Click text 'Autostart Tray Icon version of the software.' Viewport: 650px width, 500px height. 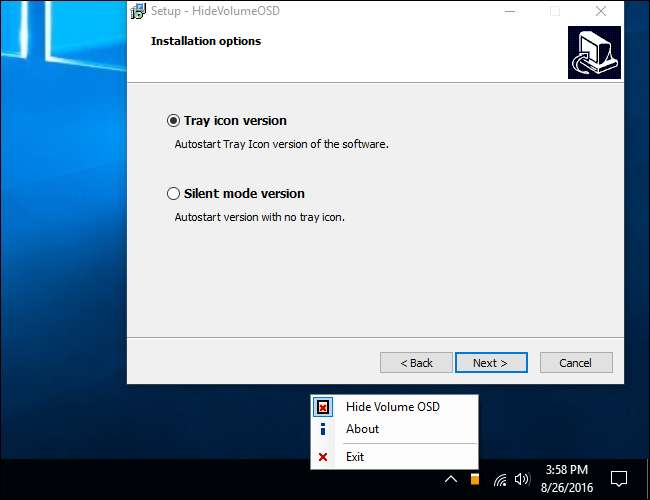coord(281,144)
